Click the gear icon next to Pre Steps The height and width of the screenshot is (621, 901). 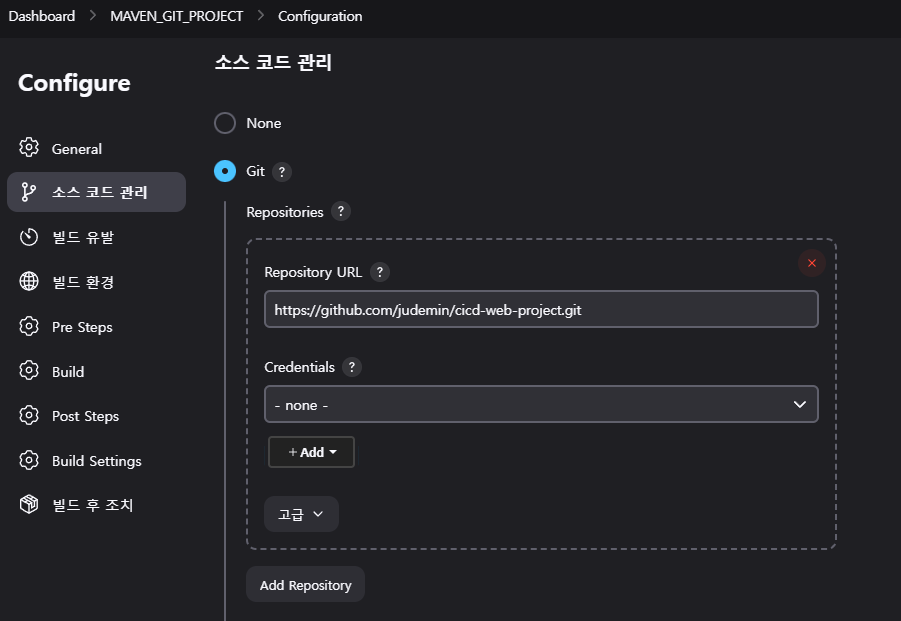[x=29, y=326]
